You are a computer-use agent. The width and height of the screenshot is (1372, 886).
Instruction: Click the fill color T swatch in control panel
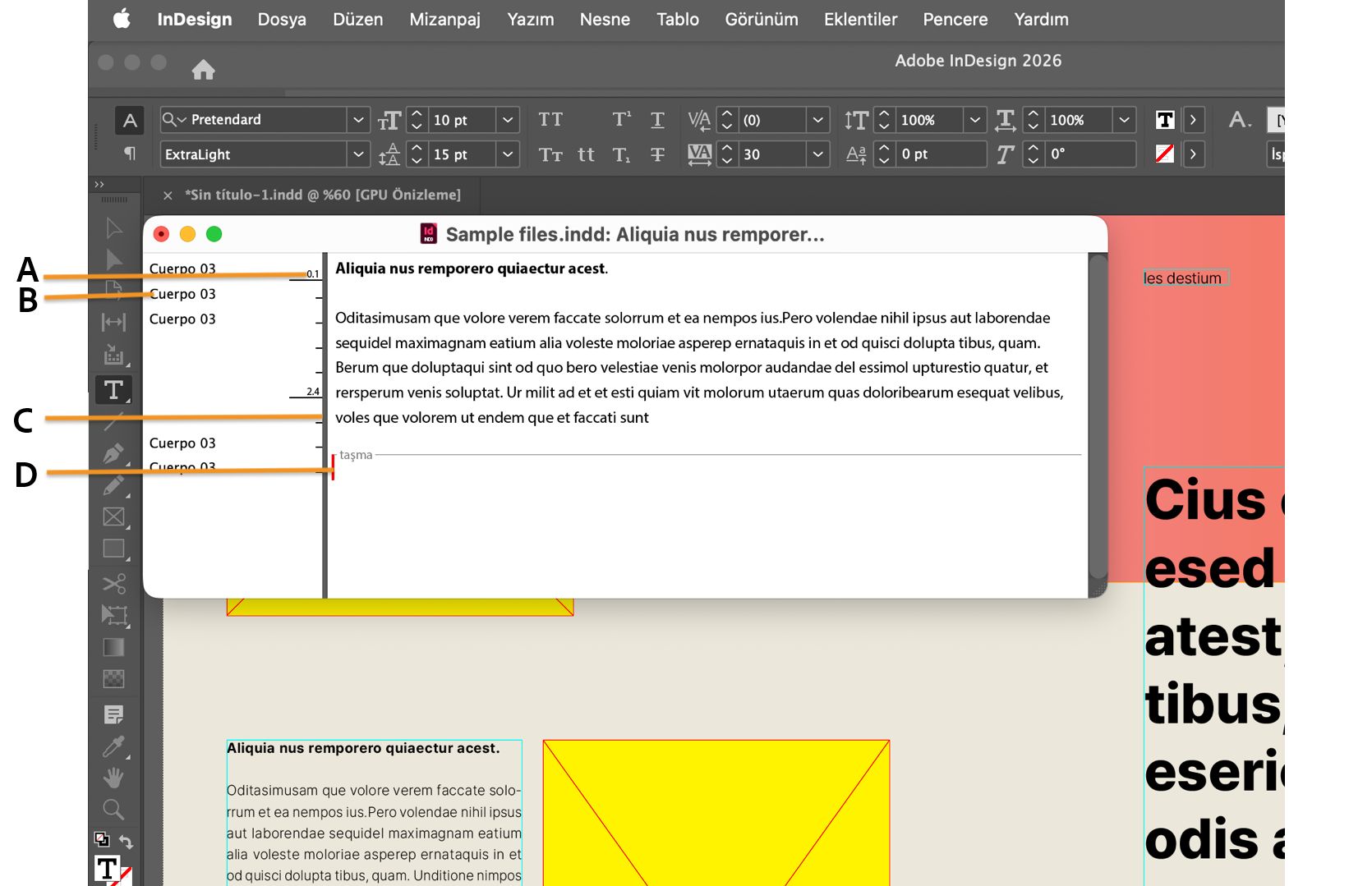[x=1165, y=120]
